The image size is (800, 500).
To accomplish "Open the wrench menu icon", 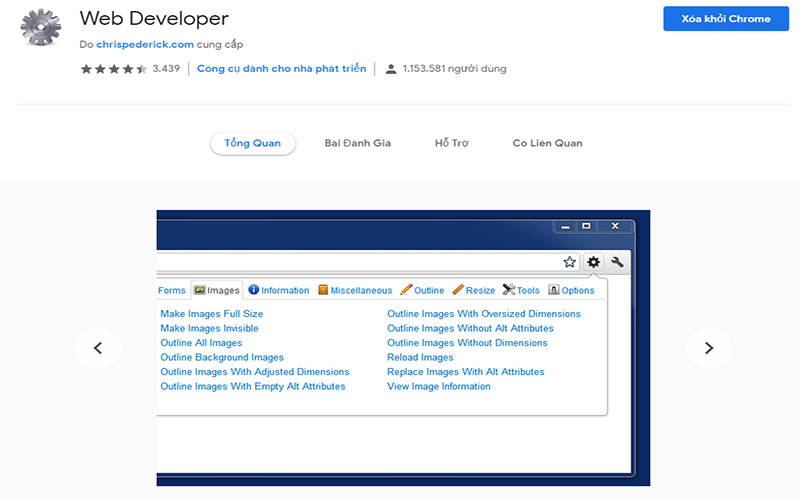I will [617, 262].
